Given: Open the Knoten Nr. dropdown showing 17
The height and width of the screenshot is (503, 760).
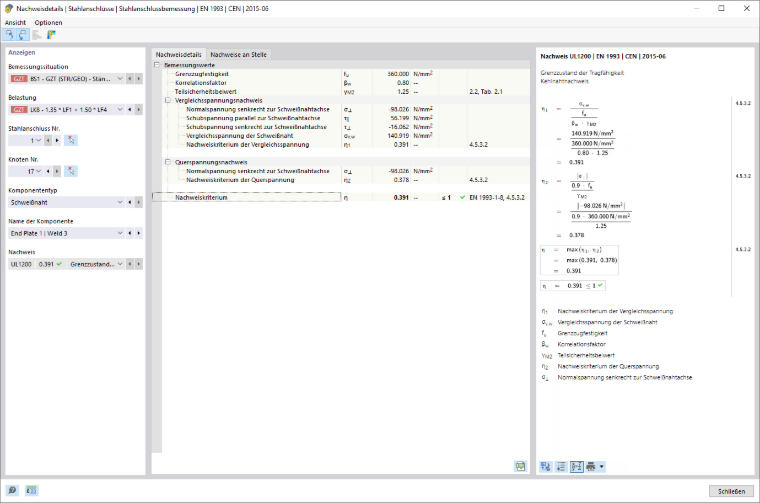Looking at the screenshot, I should tap(26, 172).
